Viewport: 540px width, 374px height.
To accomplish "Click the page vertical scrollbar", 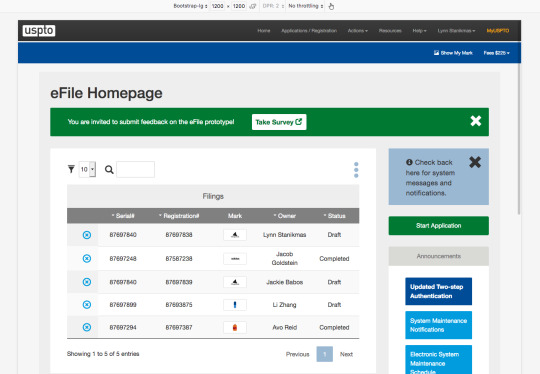I will click(519, 138).
